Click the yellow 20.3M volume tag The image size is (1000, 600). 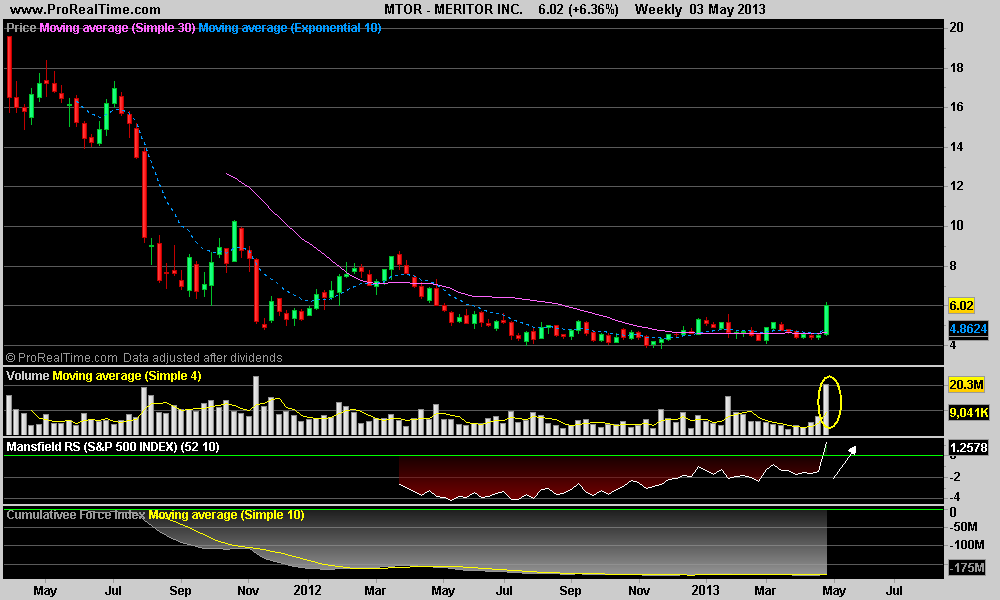point(964,384)
